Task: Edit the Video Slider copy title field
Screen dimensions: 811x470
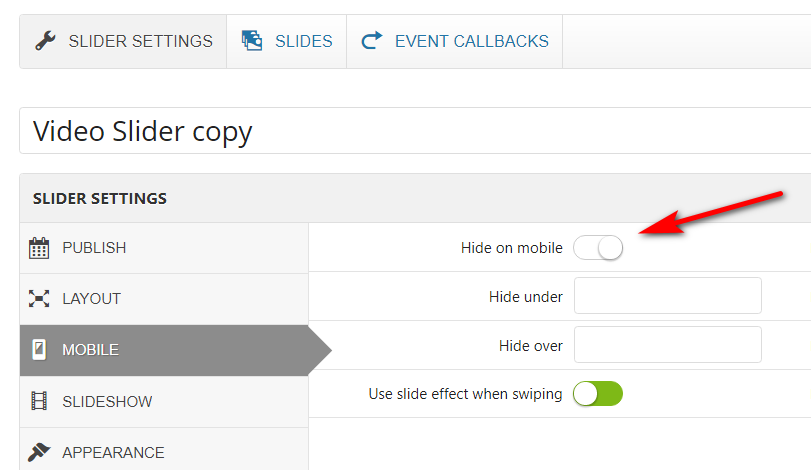Action: (415, 131)
